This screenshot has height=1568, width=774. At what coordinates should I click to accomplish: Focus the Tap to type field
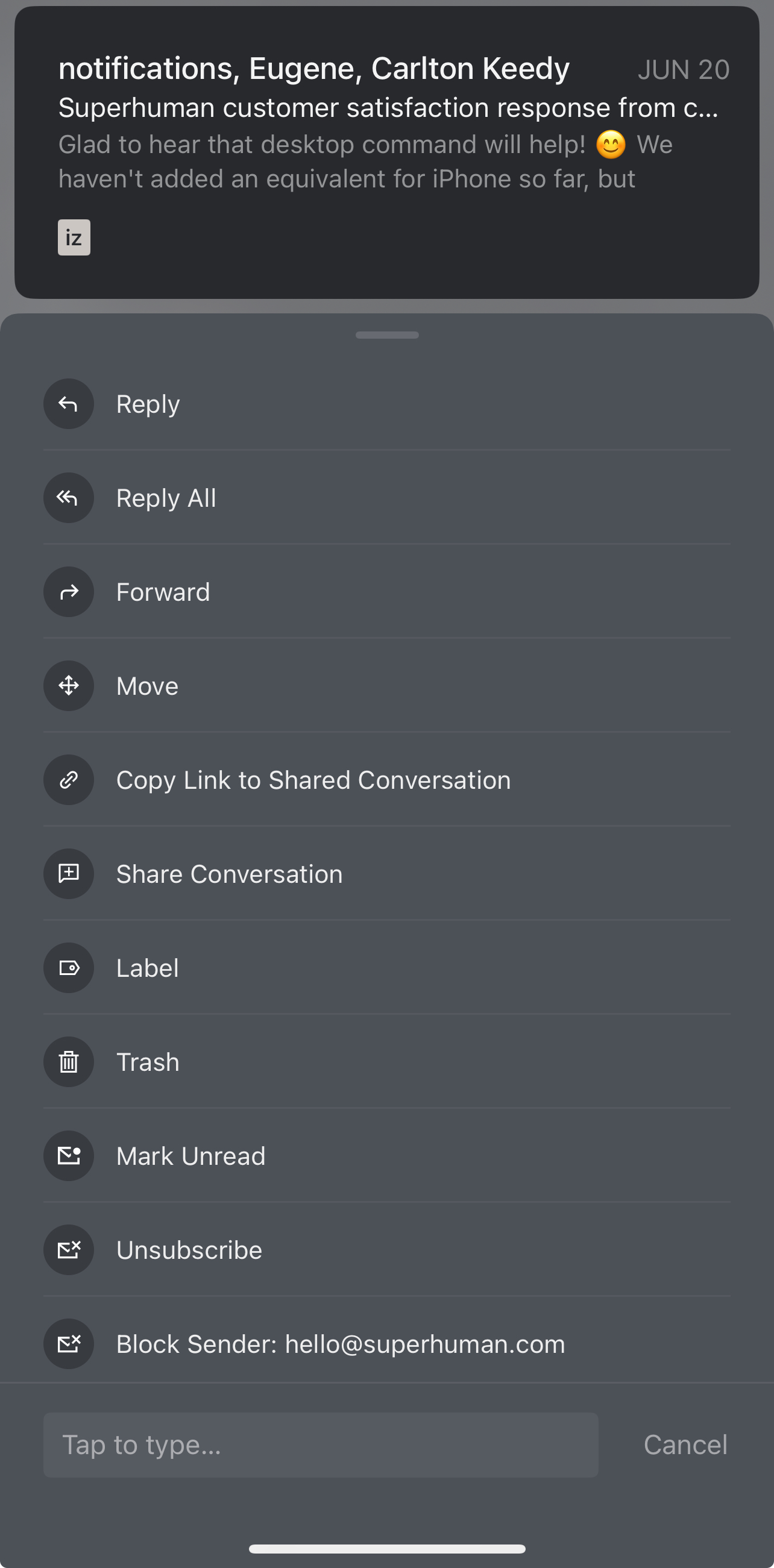(320, 1445)
